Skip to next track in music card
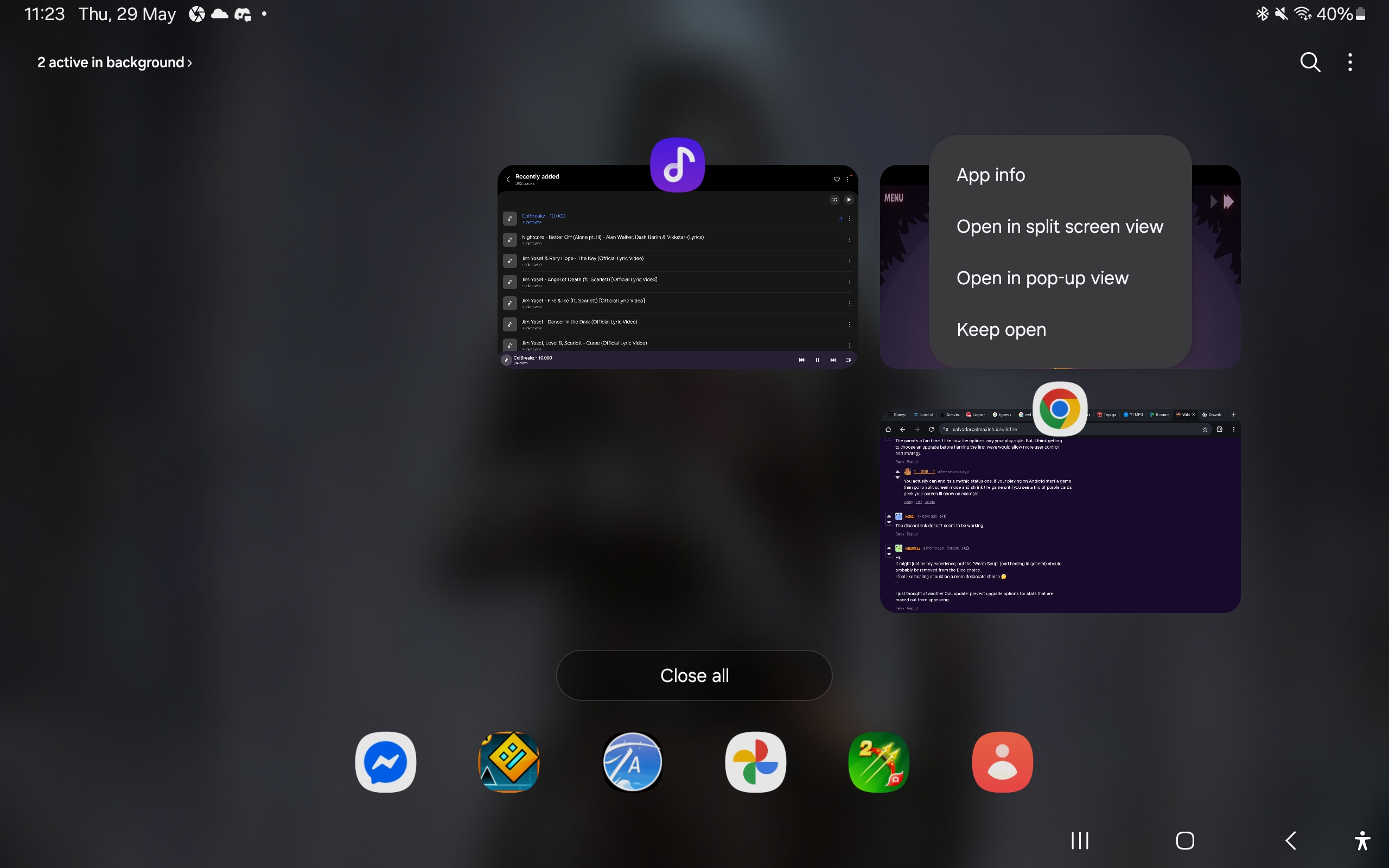The image size is (1389, 868). 833,360
